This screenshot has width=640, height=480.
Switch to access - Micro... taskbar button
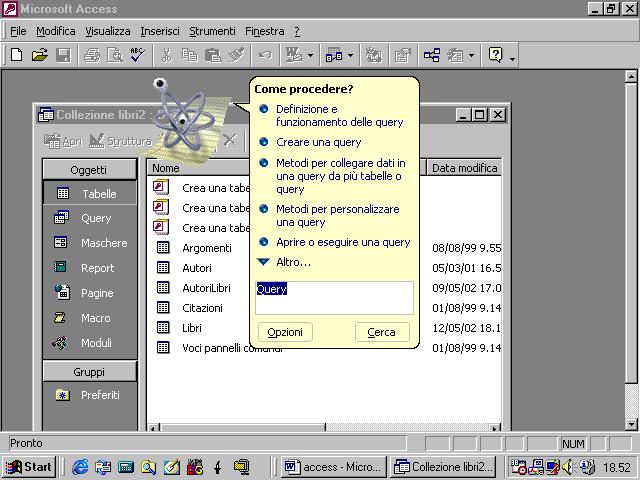click(332, 467)
